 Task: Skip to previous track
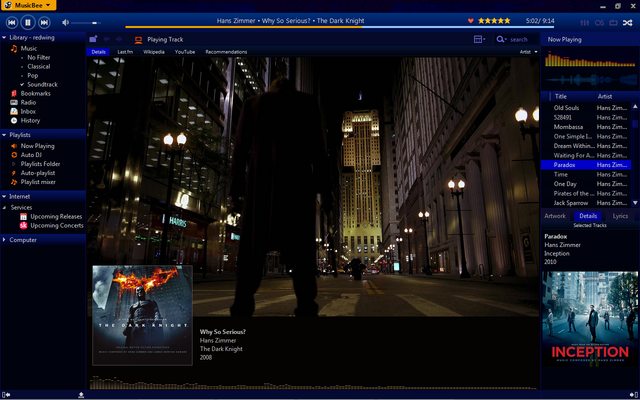[x=11, y=22]
